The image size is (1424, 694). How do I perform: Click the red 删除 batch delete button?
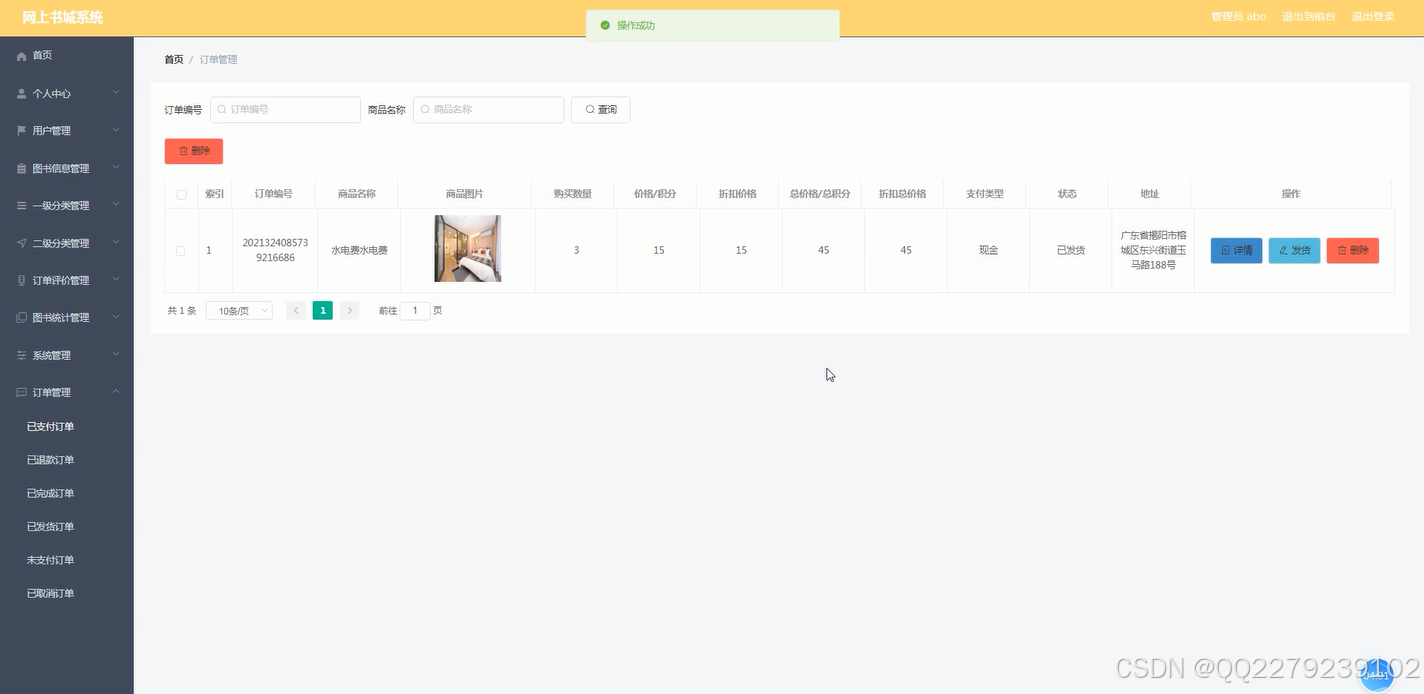point(193,150)
